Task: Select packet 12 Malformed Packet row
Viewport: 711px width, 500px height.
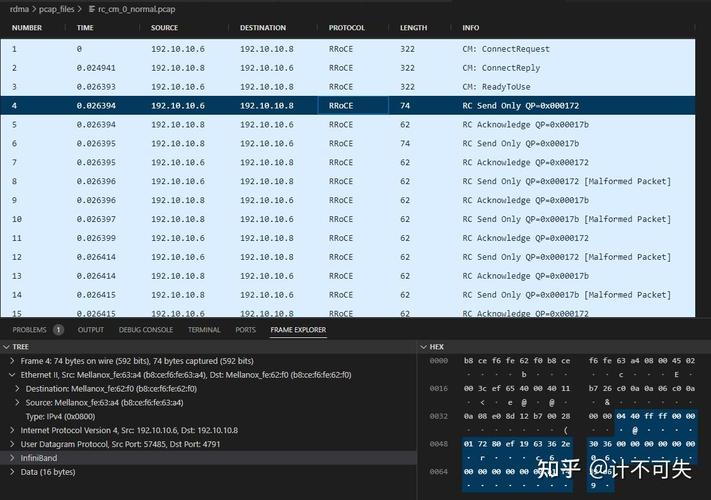Action: point(348,257)
